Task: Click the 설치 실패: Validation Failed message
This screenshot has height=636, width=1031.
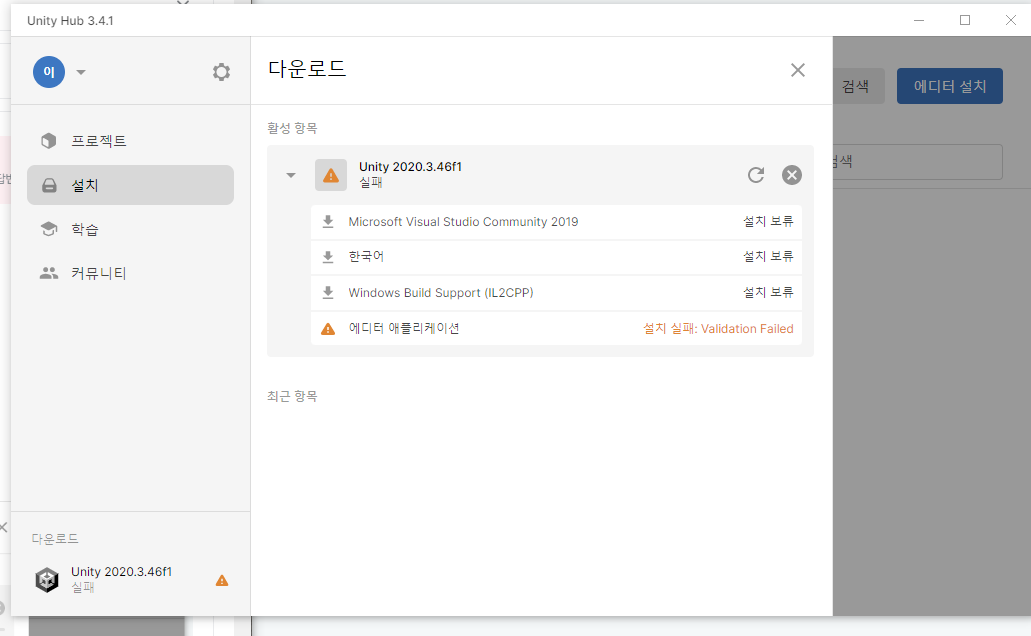Action: pos(718,328)
